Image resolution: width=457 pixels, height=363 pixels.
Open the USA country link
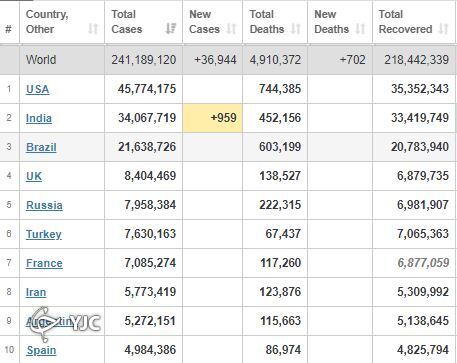38,89
